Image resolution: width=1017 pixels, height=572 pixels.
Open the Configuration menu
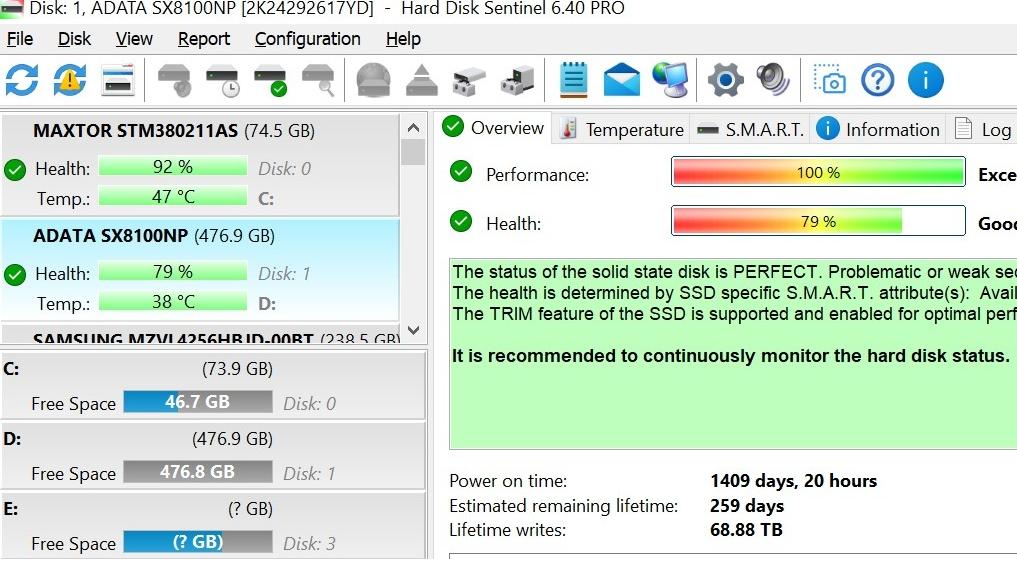pos(307,39)
